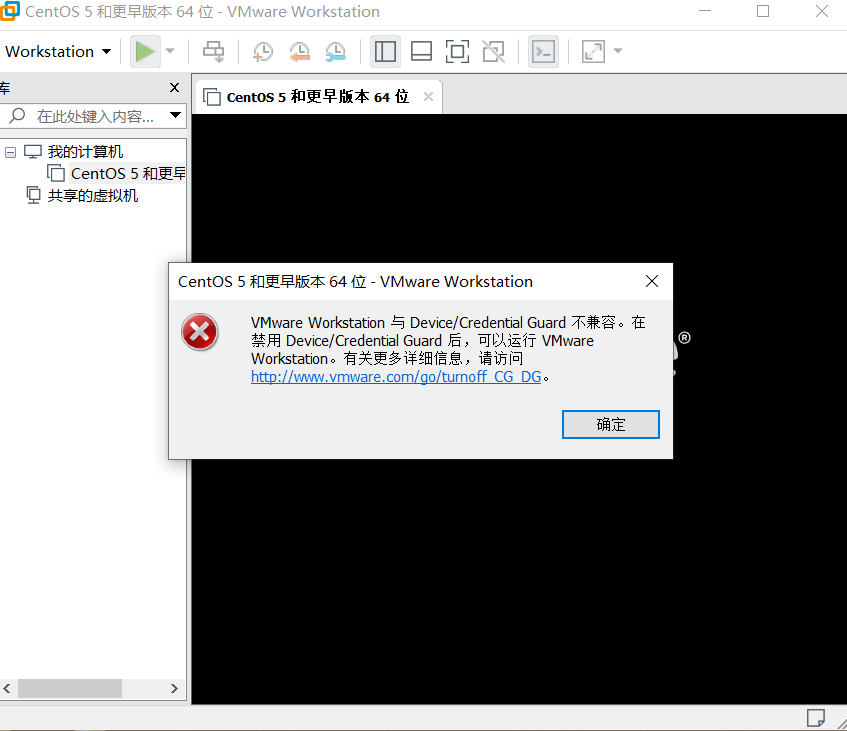Viewport: 847px width, 731px height.
Task: Collapse the 我的计算机 tree node
Action: (x=10, y=152)
